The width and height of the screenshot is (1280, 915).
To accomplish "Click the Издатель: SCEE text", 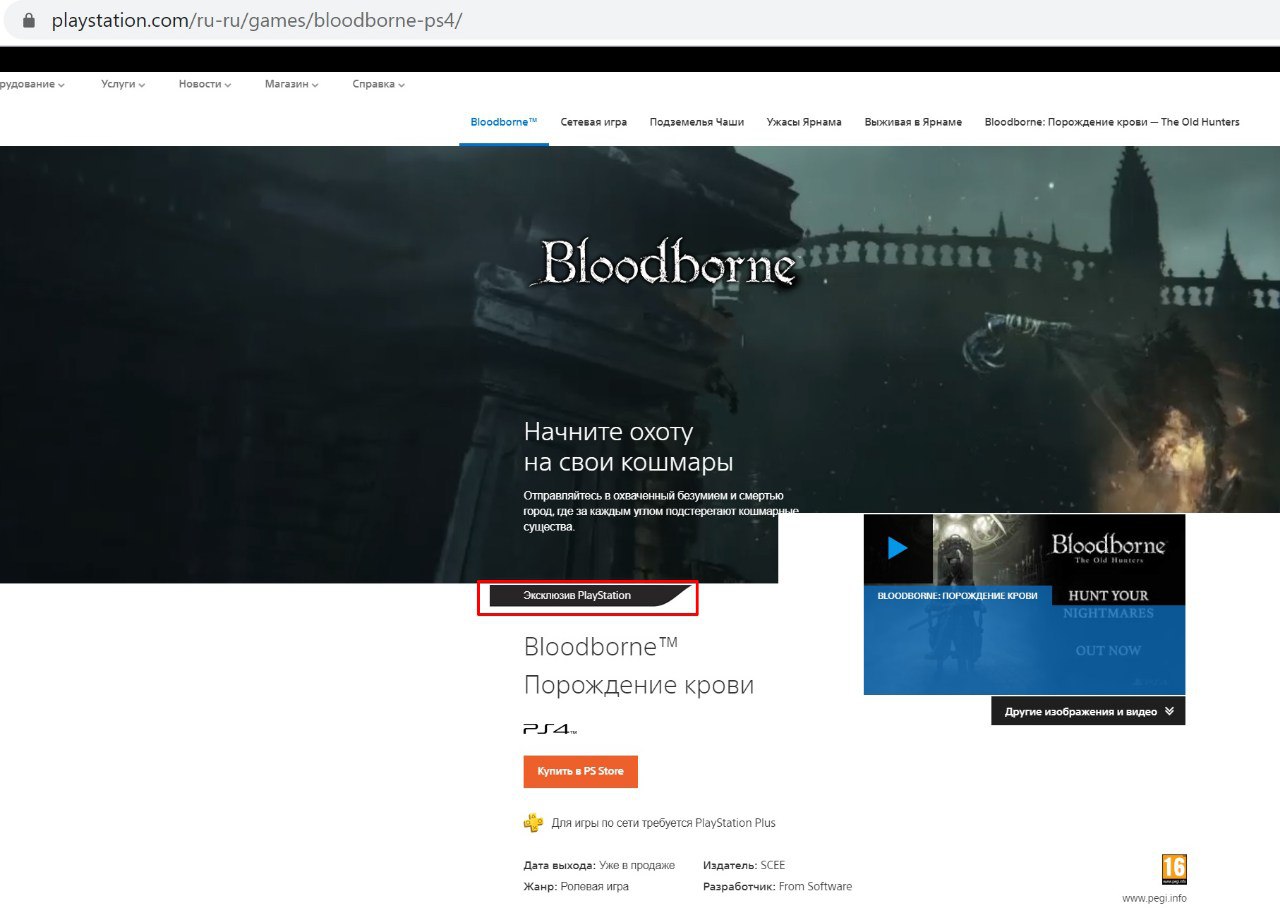I will (744, 865).
